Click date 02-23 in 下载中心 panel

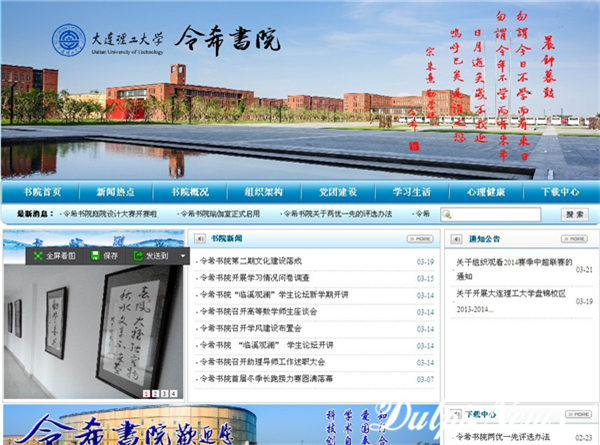coord(584,438)
